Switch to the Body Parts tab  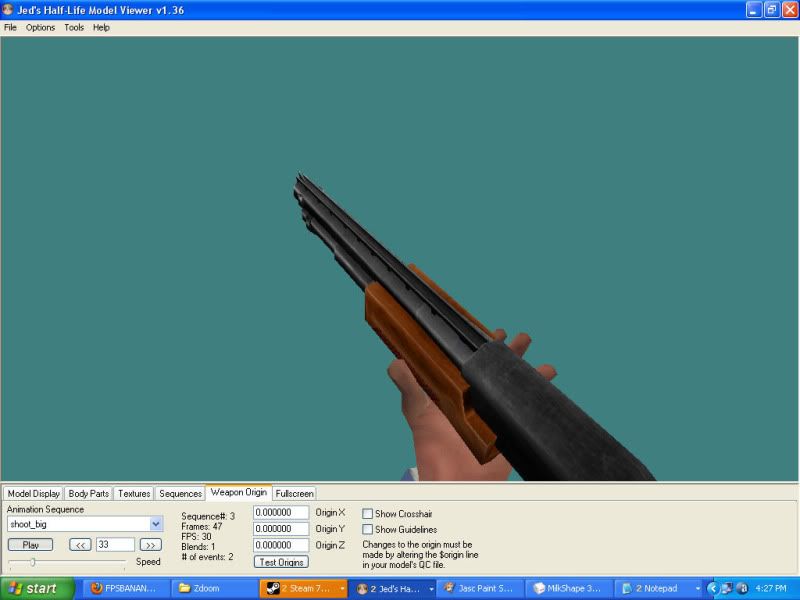click(88, 493)
